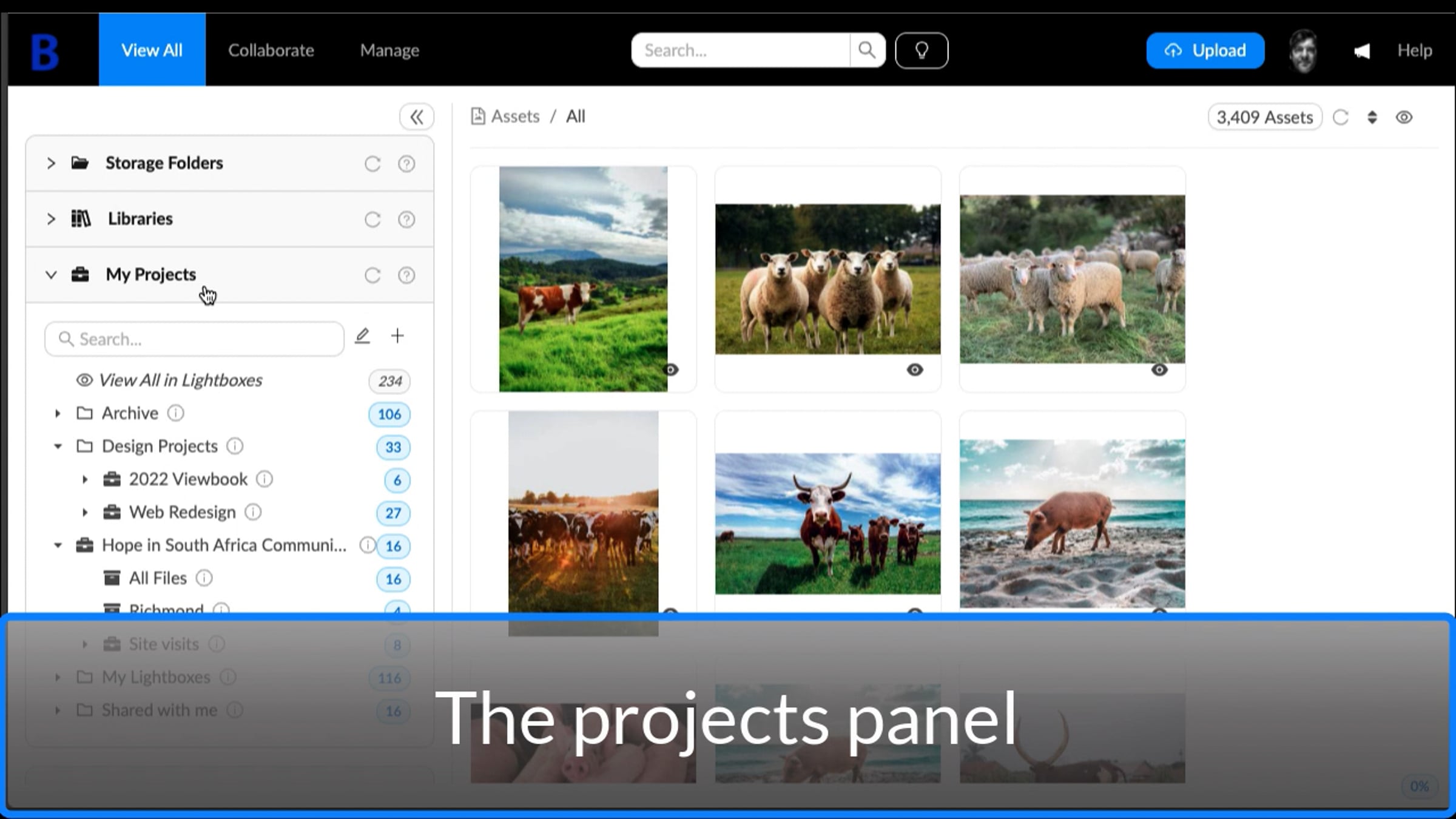Image resolution: width=1456 pixels, height=819 pixels.
Task: Select the All Files lightbox
Action: coord(158,578)
